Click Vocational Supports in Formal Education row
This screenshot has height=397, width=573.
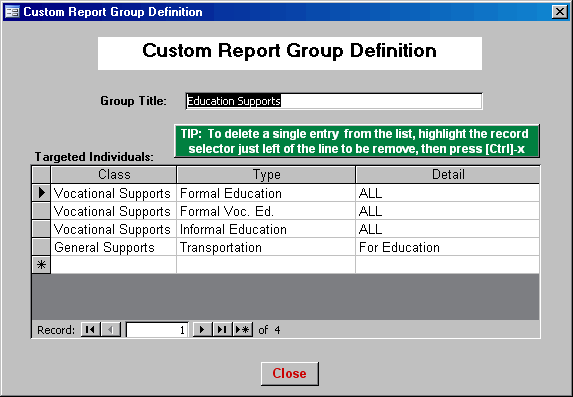click(x=114, y=193)
